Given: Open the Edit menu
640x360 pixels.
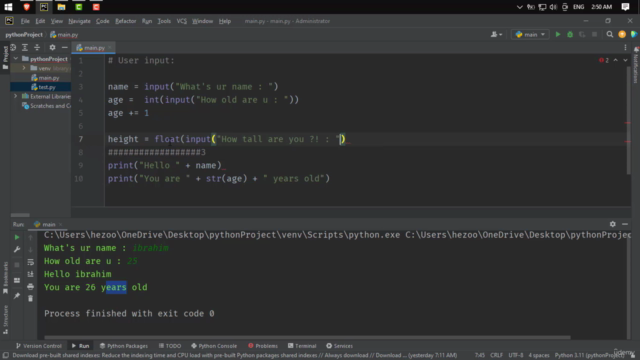Looking at the screenshot, I should pyautogui.click(x=40, y=21).
